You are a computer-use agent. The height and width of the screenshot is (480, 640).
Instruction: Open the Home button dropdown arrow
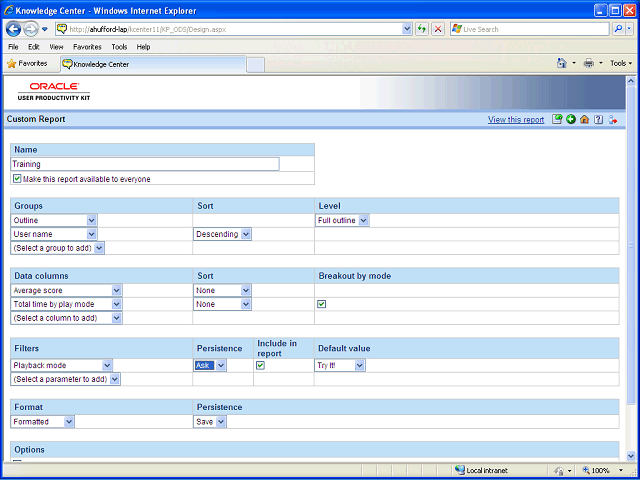pos(574,63)
